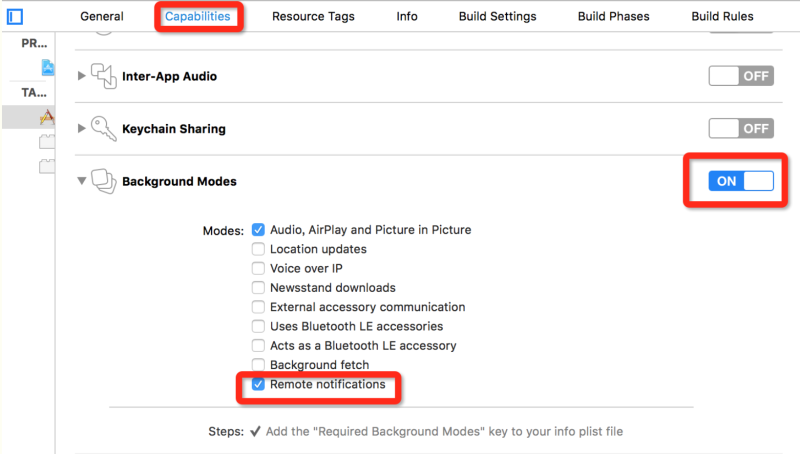Collapse the Background Modes section
Screen dimensions: 800x454
tap(82, 181)
